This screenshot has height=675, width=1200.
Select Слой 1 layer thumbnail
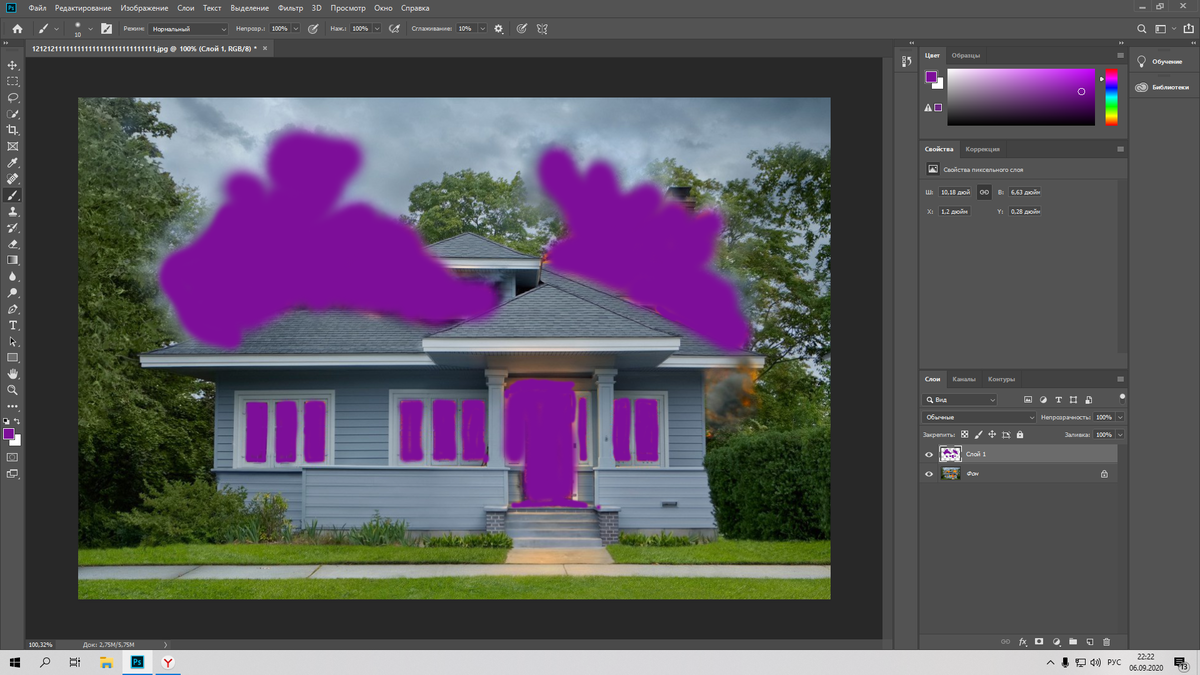coord(950,454)
